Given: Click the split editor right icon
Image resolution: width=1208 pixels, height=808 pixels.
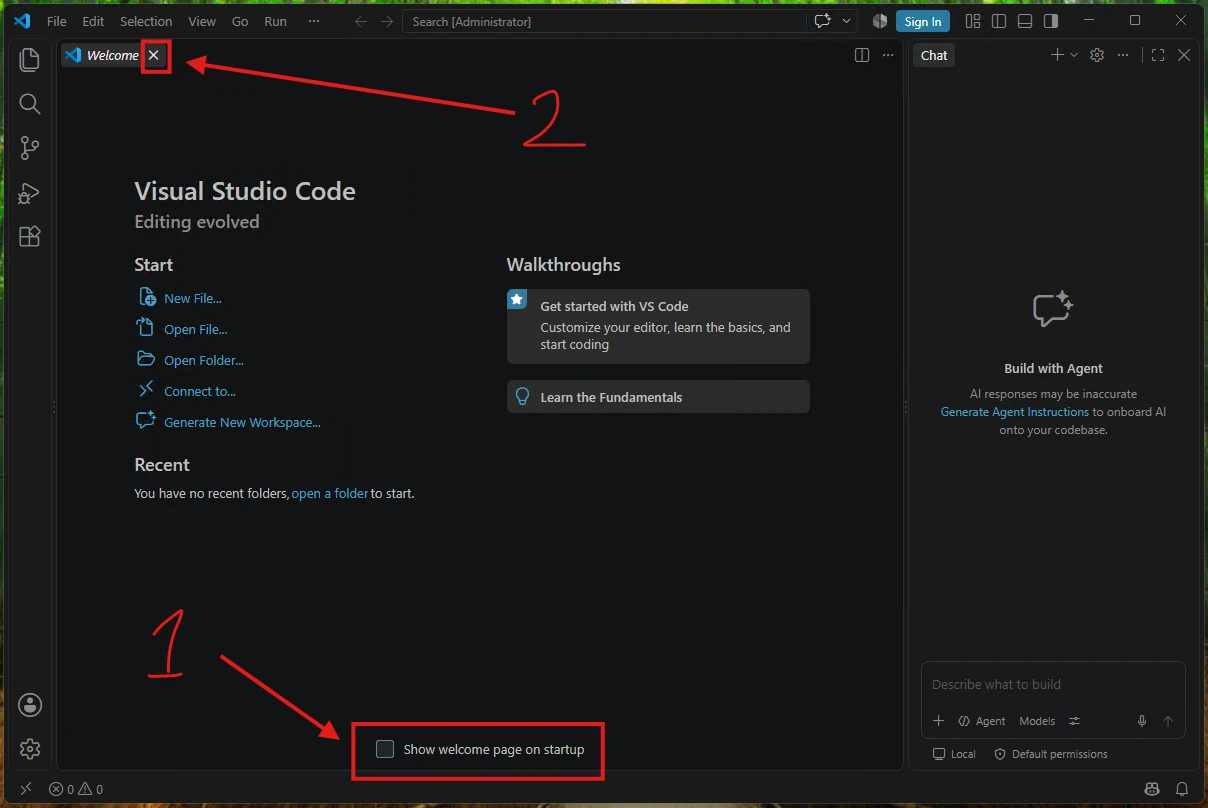Looking at the screenshot, I should pos(862,55).
